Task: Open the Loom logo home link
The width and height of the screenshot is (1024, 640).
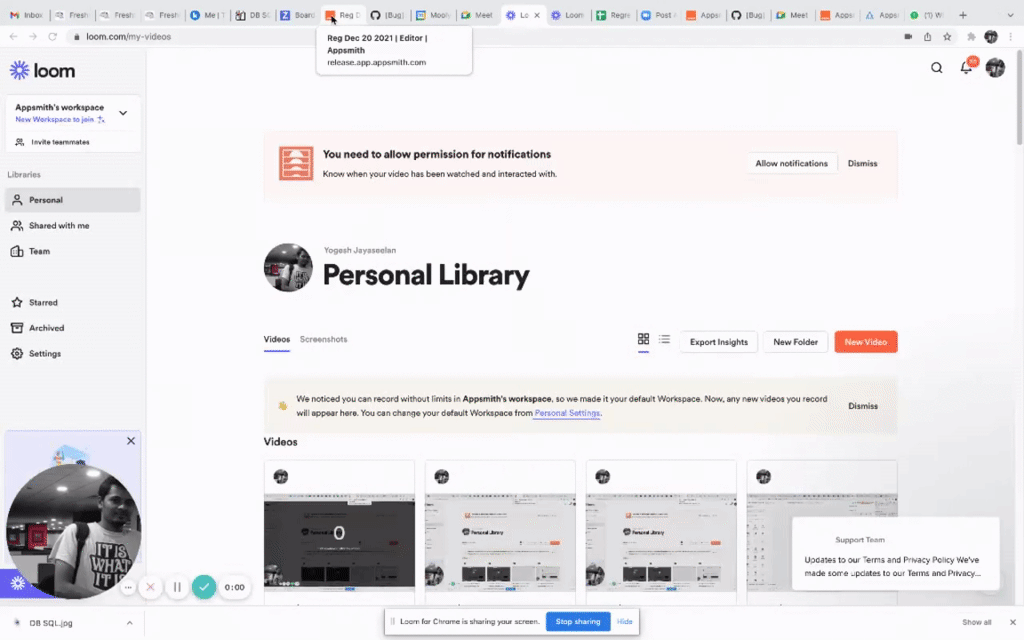Action: pyautogui.click(x=42, y=71)
